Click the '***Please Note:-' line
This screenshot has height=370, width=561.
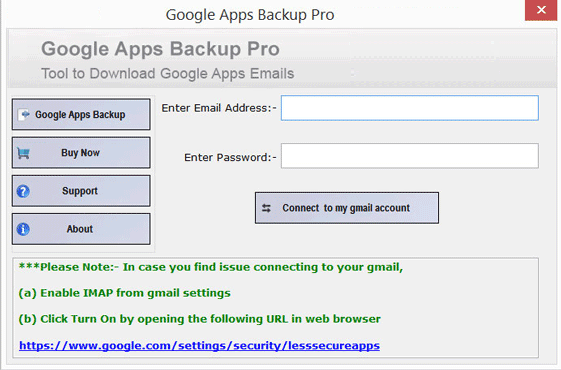(211, 267)
